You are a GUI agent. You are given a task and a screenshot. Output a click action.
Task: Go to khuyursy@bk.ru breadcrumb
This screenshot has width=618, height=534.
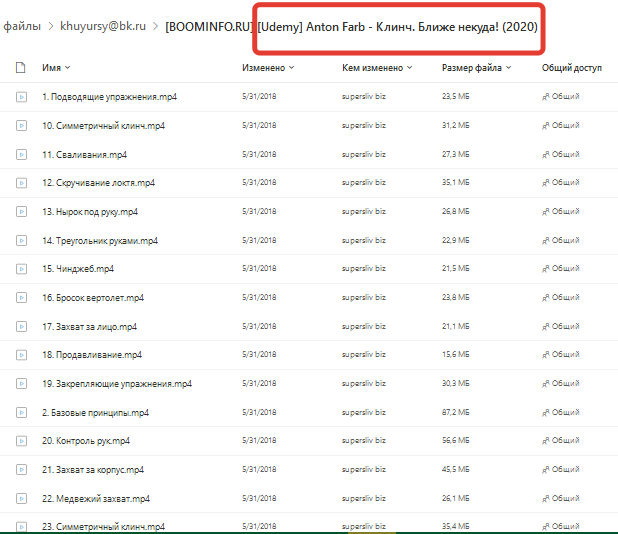tap(103, 26)
